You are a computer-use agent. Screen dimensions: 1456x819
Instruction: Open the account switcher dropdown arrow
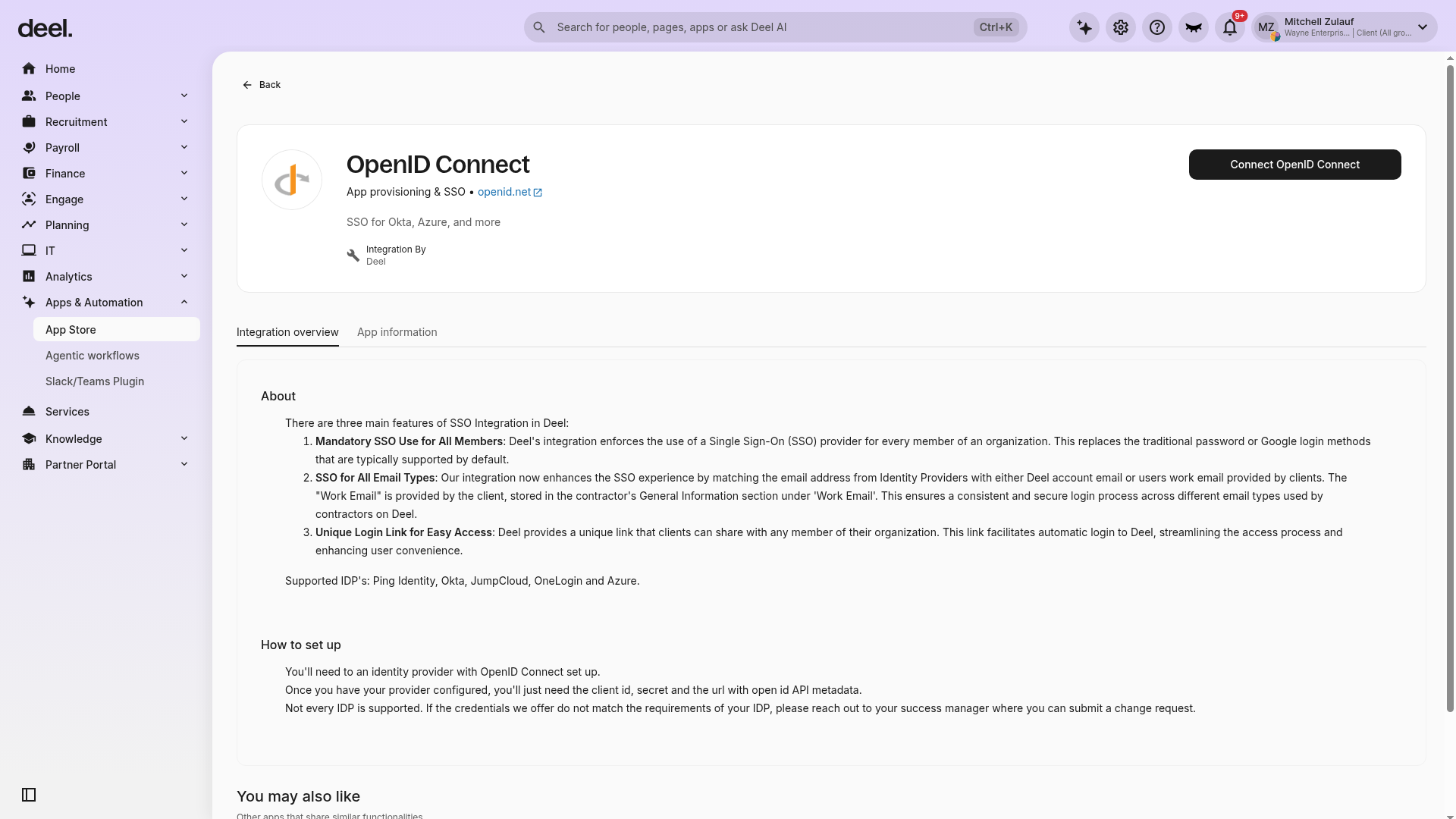click(1423, 27)
